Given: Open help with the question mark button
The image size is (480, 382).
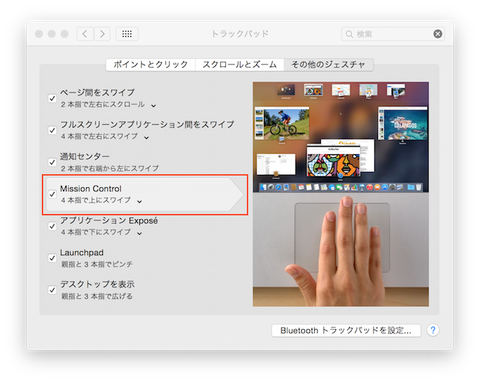Looking at the screenshot, I should tap(433, 330).
